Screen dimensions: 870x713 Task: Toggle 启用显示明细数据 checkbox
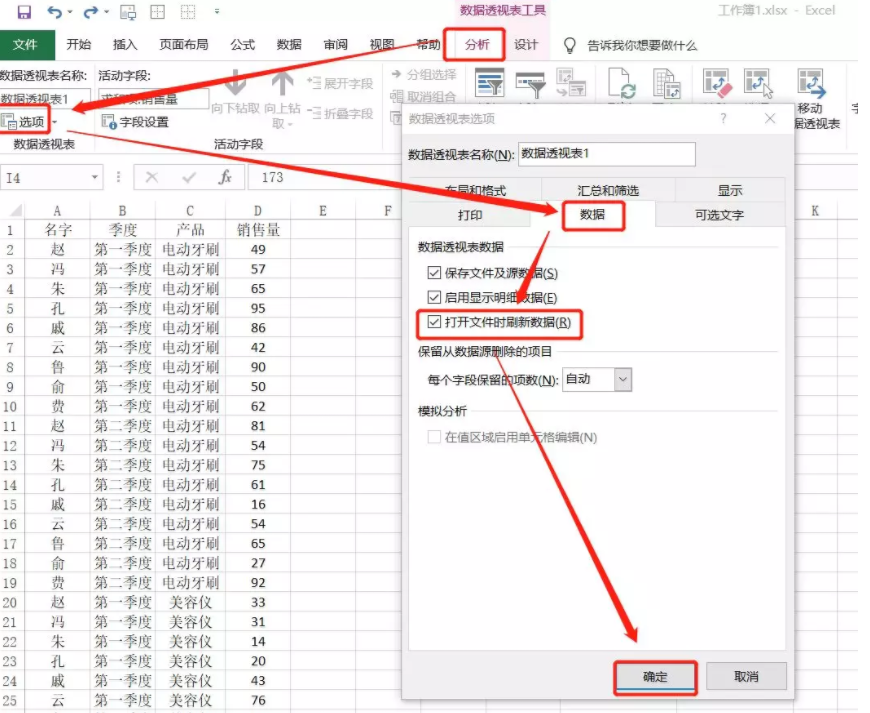(x=434, y=297)
